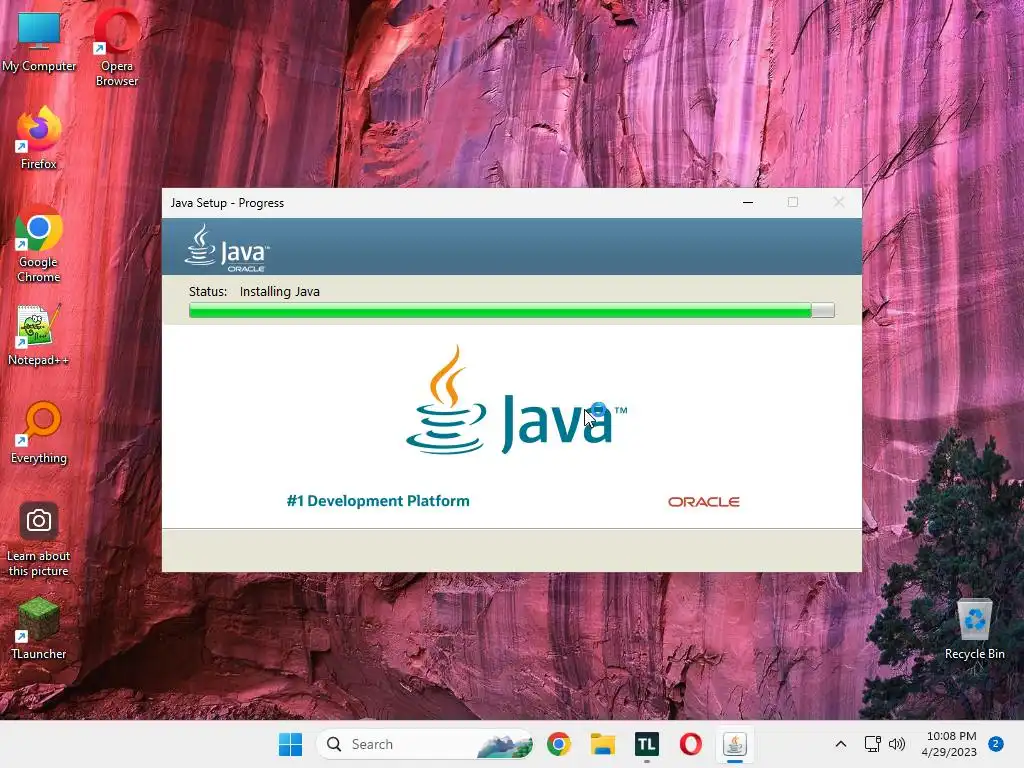Click the search highlight image in taskbar

coord(504,744)
